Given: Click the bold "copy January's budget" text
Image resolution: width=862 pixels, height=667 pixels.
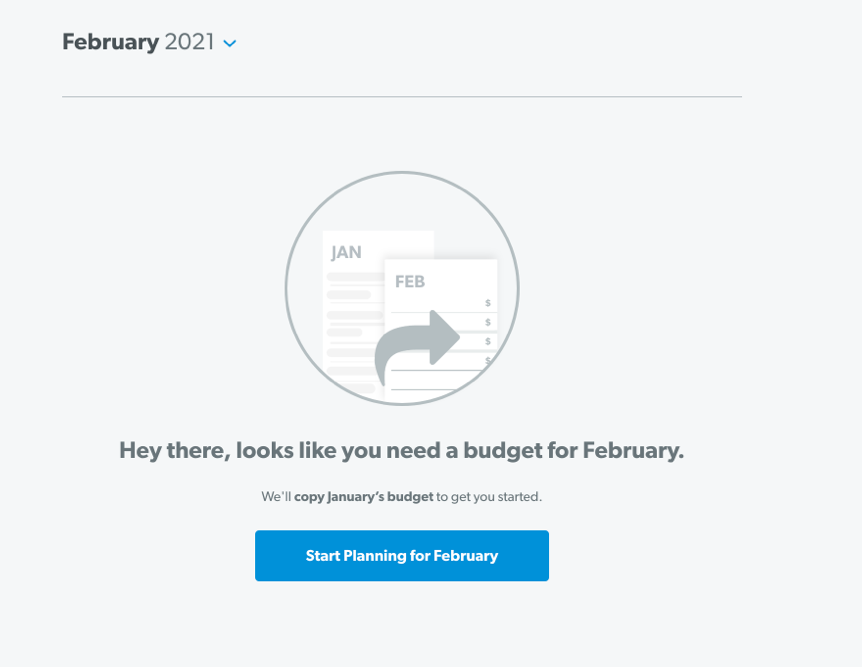Looking at the screenshot, I should pyautogui.click(x=363, y=497).
